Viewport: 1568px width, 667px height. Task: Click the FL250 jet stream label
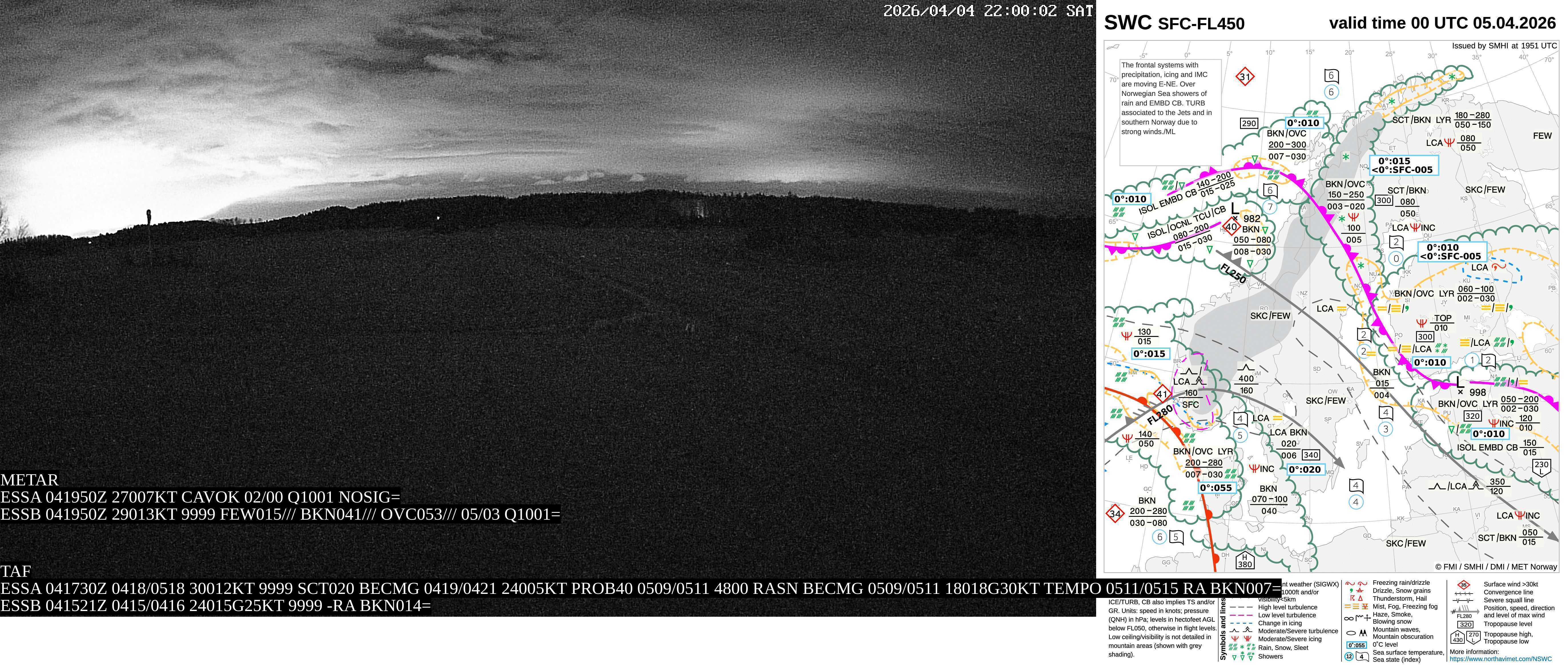(1233, 274)
